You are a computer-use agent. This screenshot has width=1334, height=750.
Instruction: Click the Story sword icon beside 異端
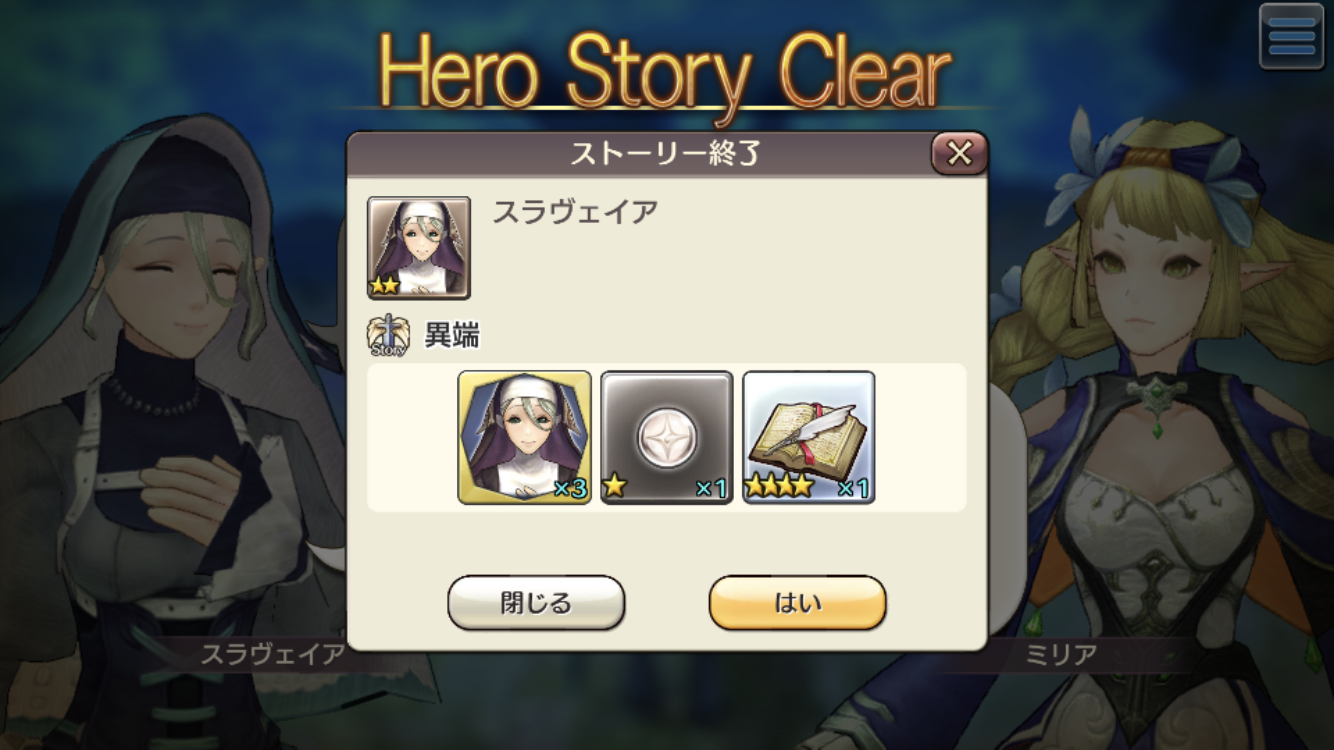pyautogui.click(x=387, y=336)
